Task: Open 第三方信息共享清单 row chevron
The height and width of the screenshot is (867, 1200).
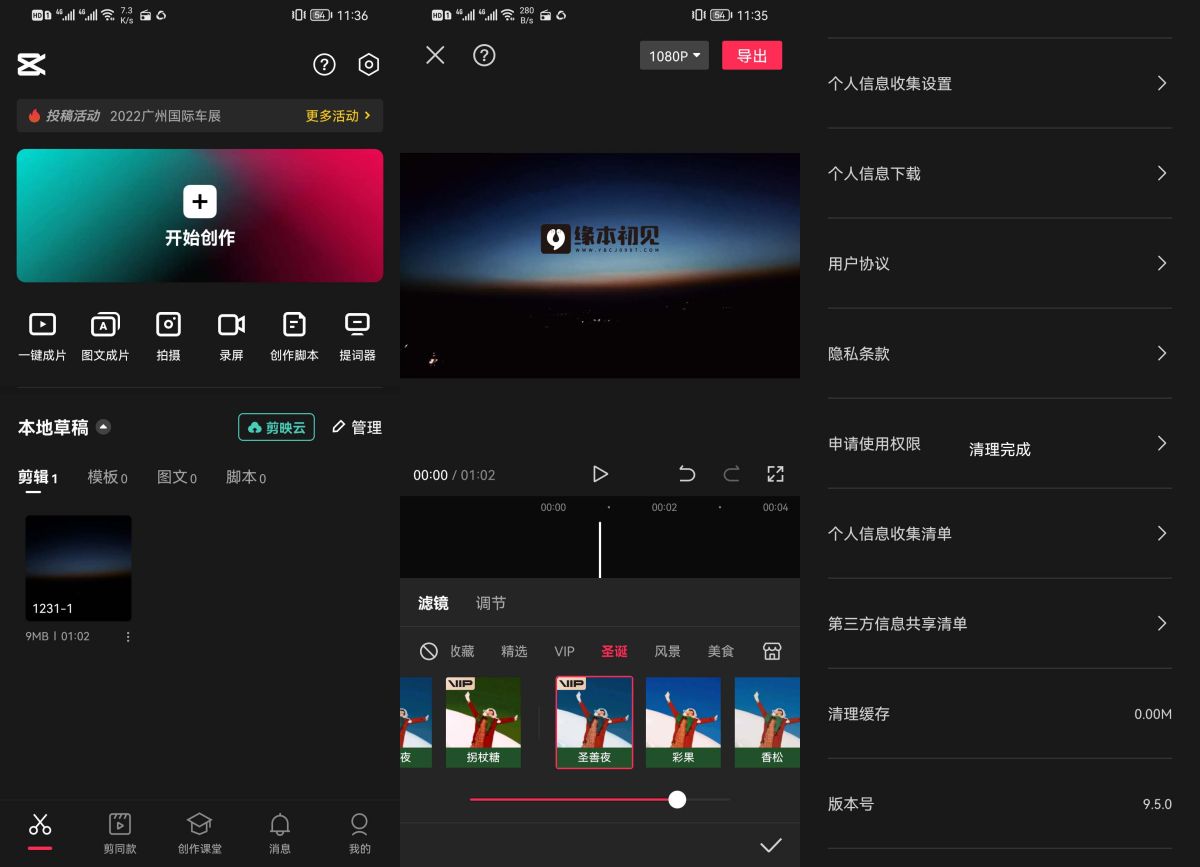Action: coord(1161,623)
